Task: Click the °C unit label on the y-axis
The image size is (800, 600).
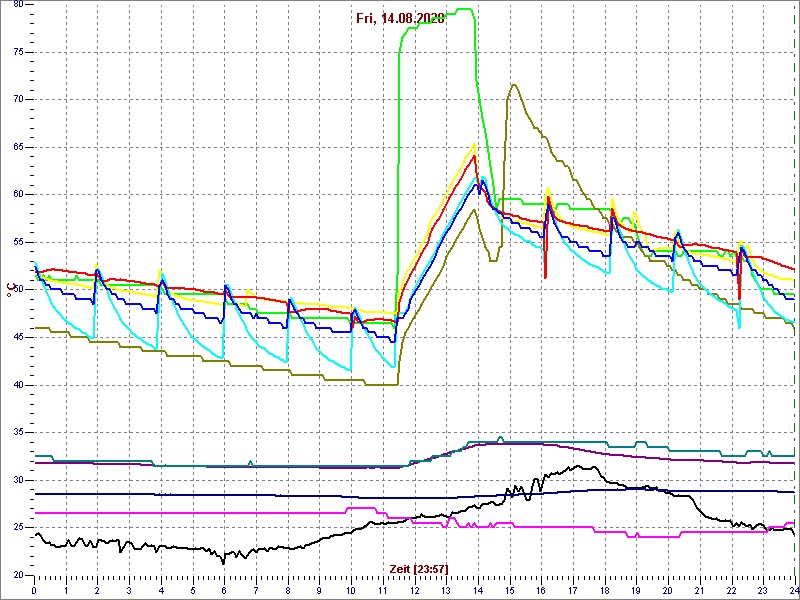Action: pyautogui.click(x=10, y=291)
